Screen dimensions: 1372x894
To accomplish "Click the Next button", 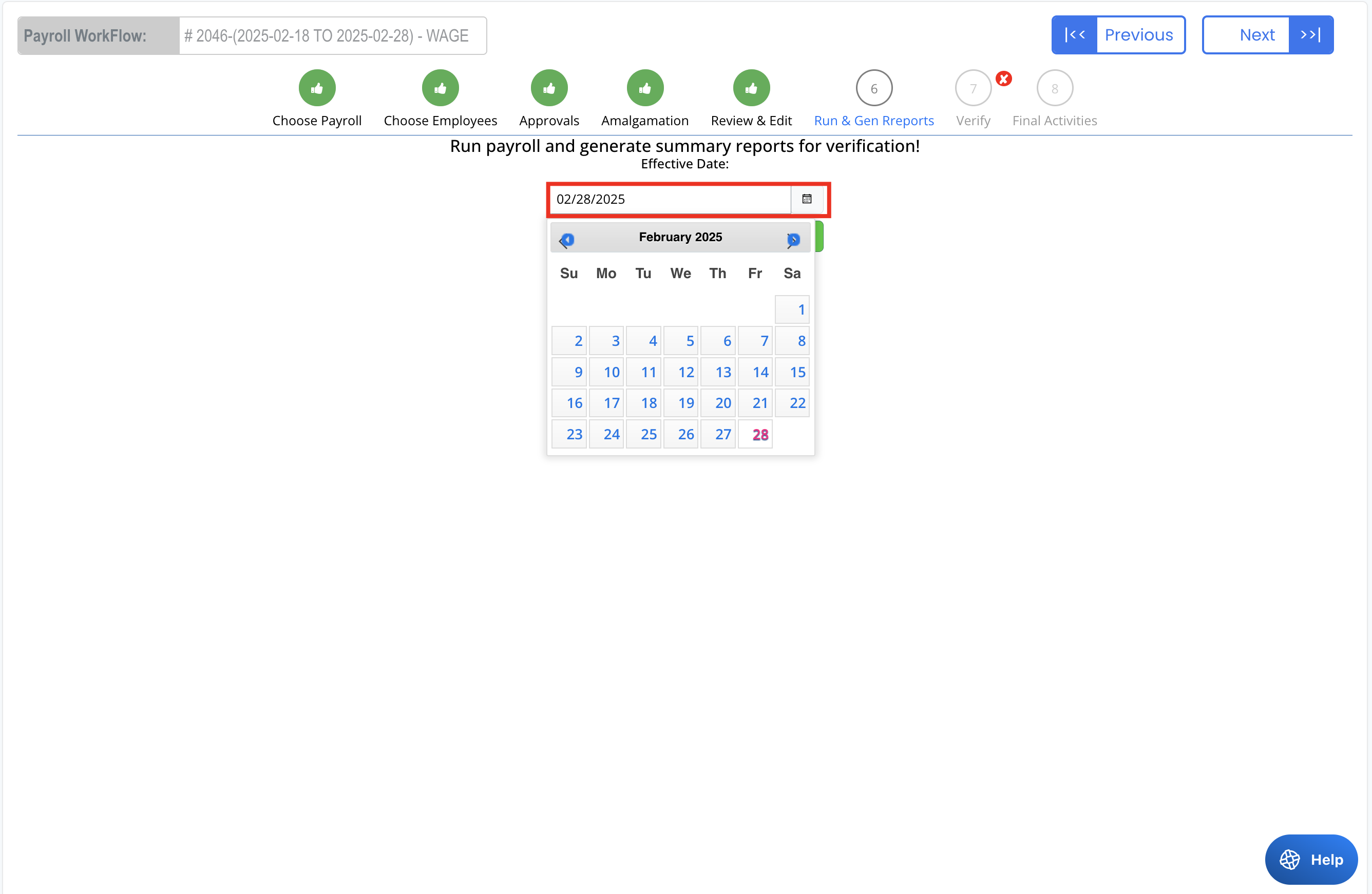I will tap(1256, 35).
